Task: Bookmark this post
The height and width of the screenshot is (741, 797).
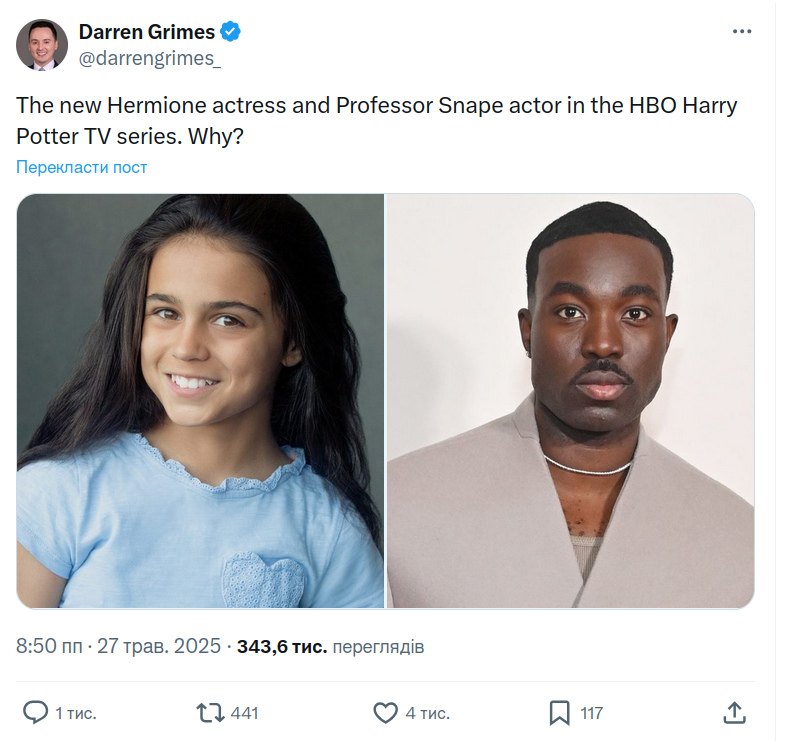Action: [x=560, y=712]
